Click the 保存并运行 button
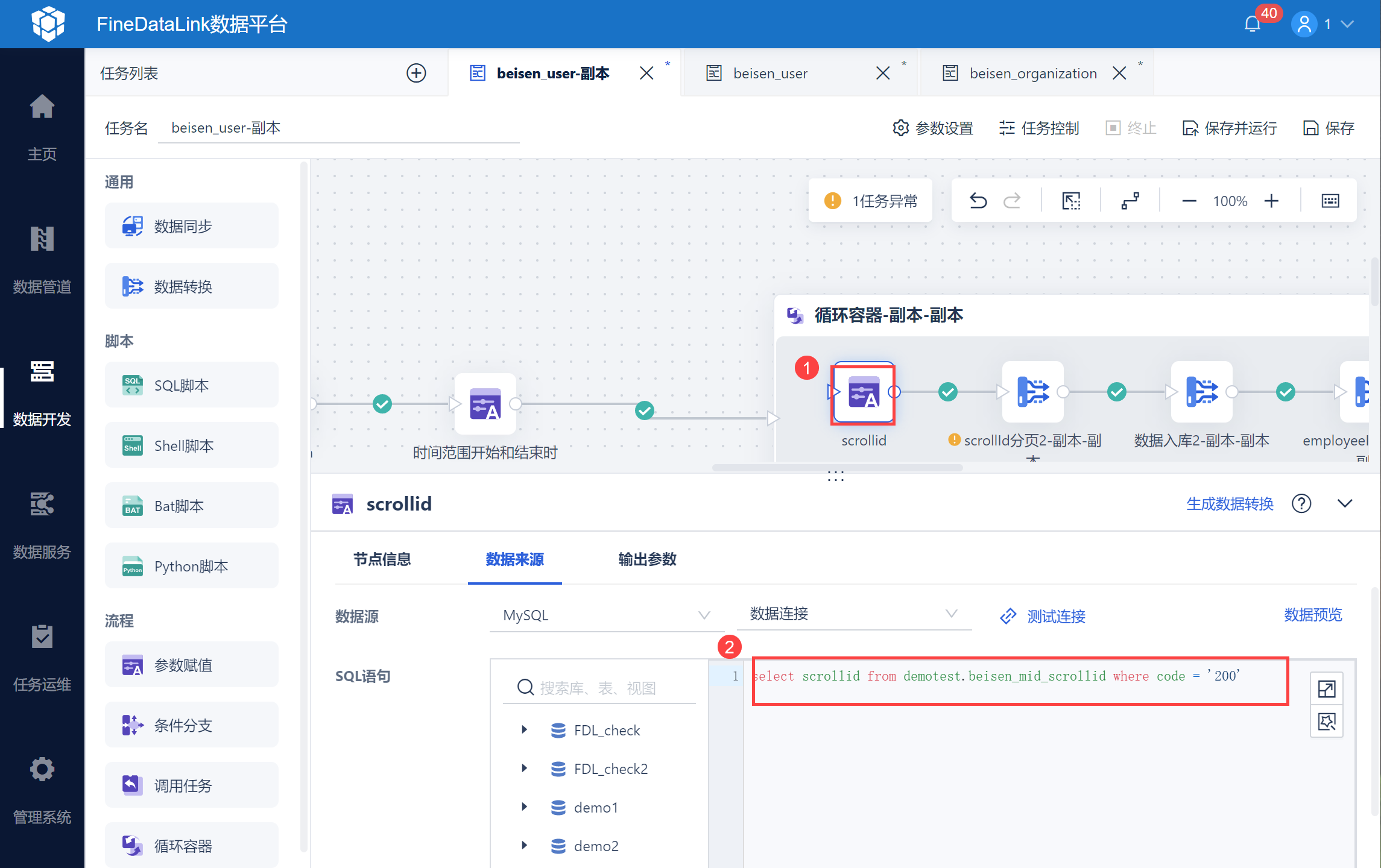The height and width of the screenshot is (868, 1381). (1230, 128)
